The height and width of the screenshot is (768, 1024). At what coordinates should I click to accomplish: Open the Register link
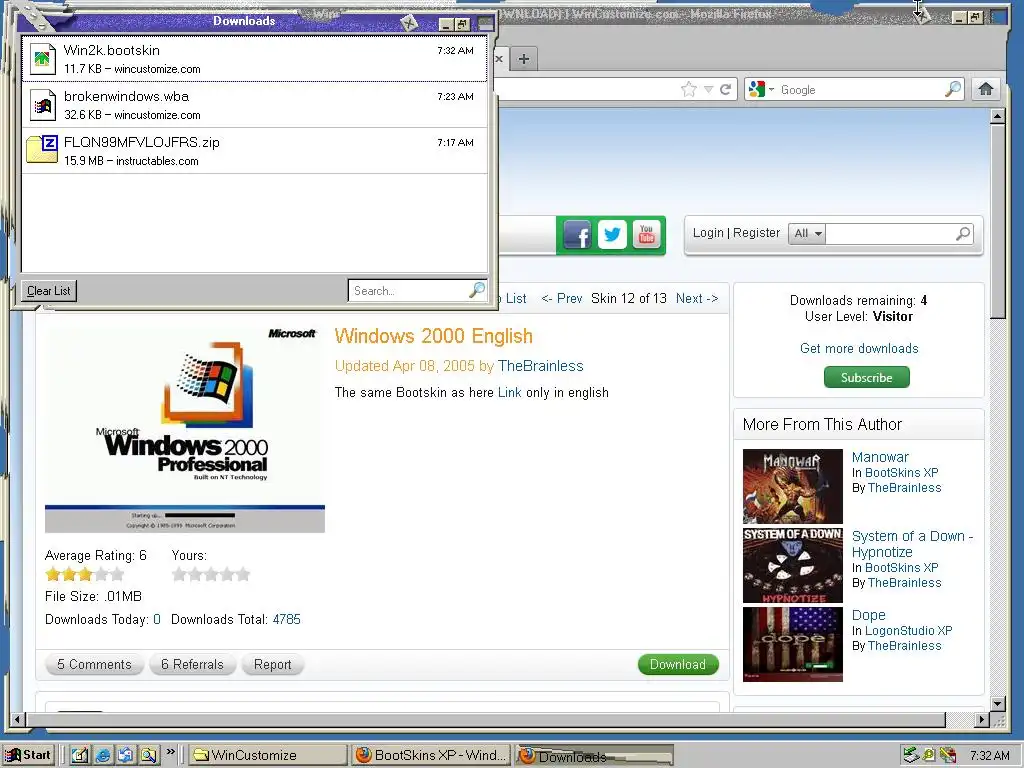click(756, 232)
